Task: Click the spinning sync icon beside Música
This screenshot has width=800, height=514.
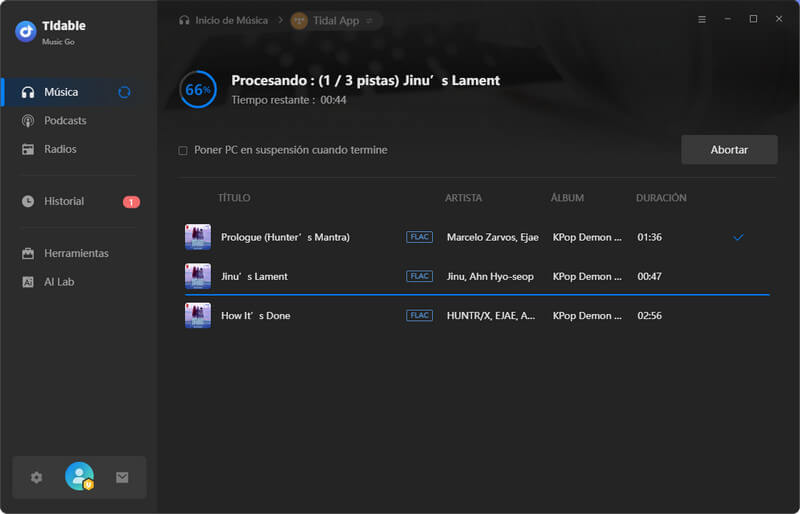Action: click(124, 92)
